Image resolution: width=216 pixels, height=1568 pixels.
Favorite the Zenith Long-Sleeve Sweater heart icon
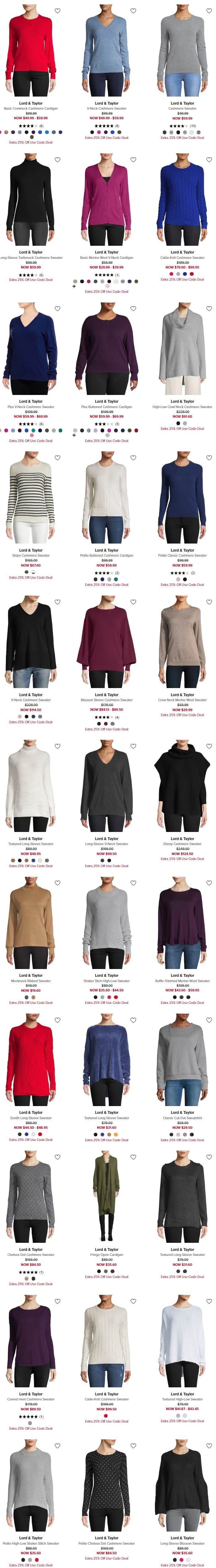coord(57,1020)
